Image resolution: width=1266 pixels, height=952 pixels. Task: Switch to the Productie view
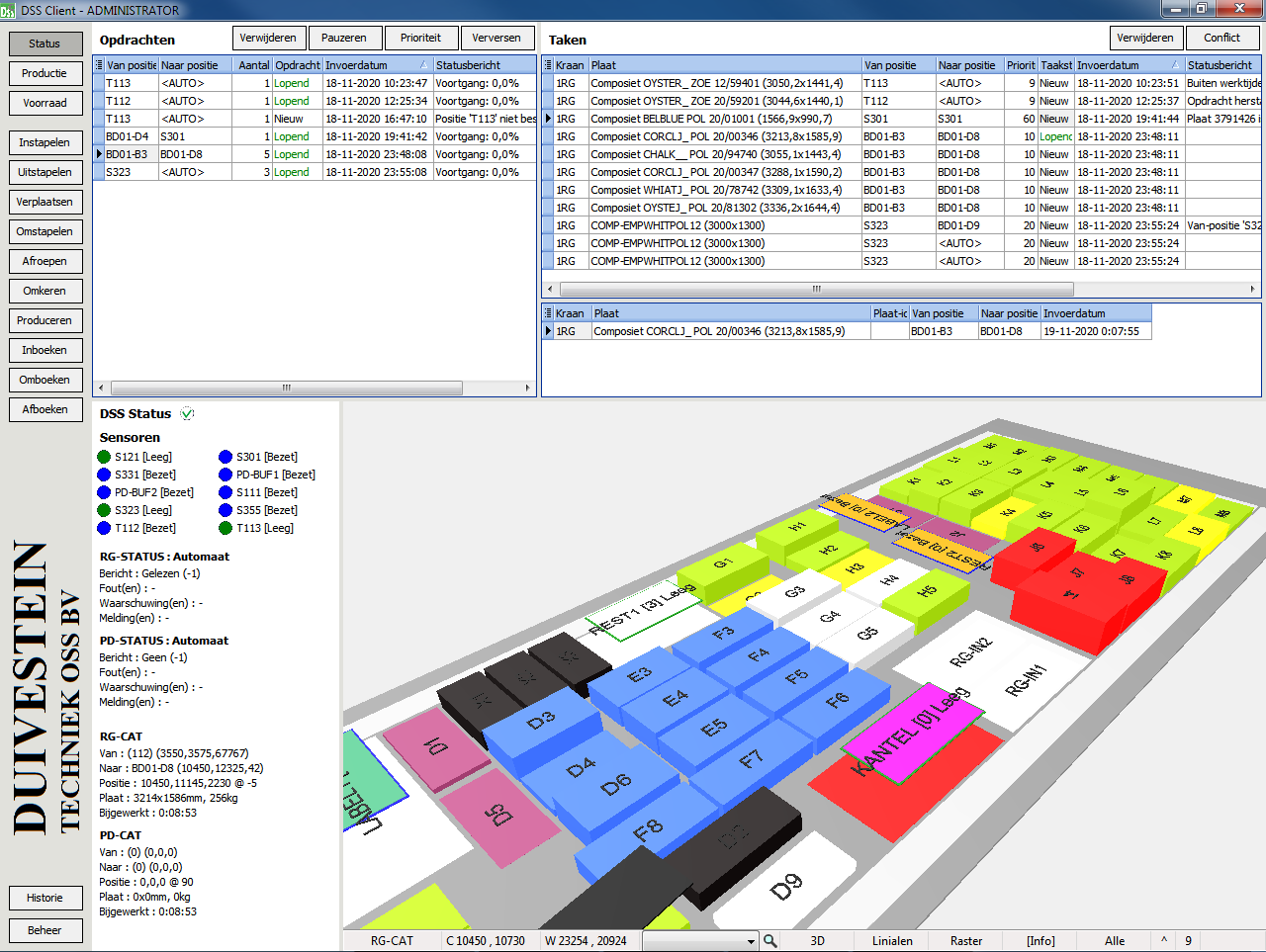(45, 73)
